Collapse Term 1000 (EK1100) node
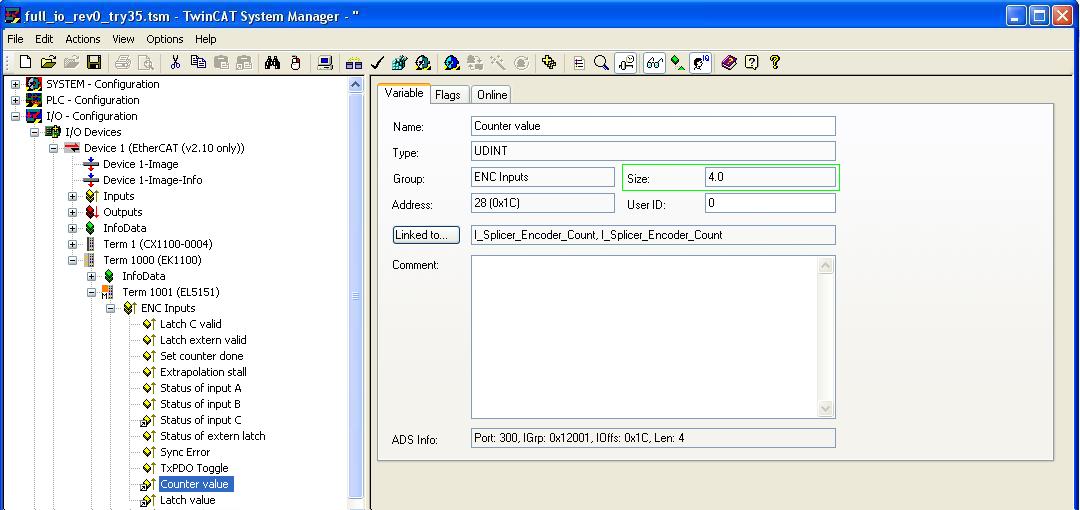This screenshot has width=1080, height=510. click(72, 261)
